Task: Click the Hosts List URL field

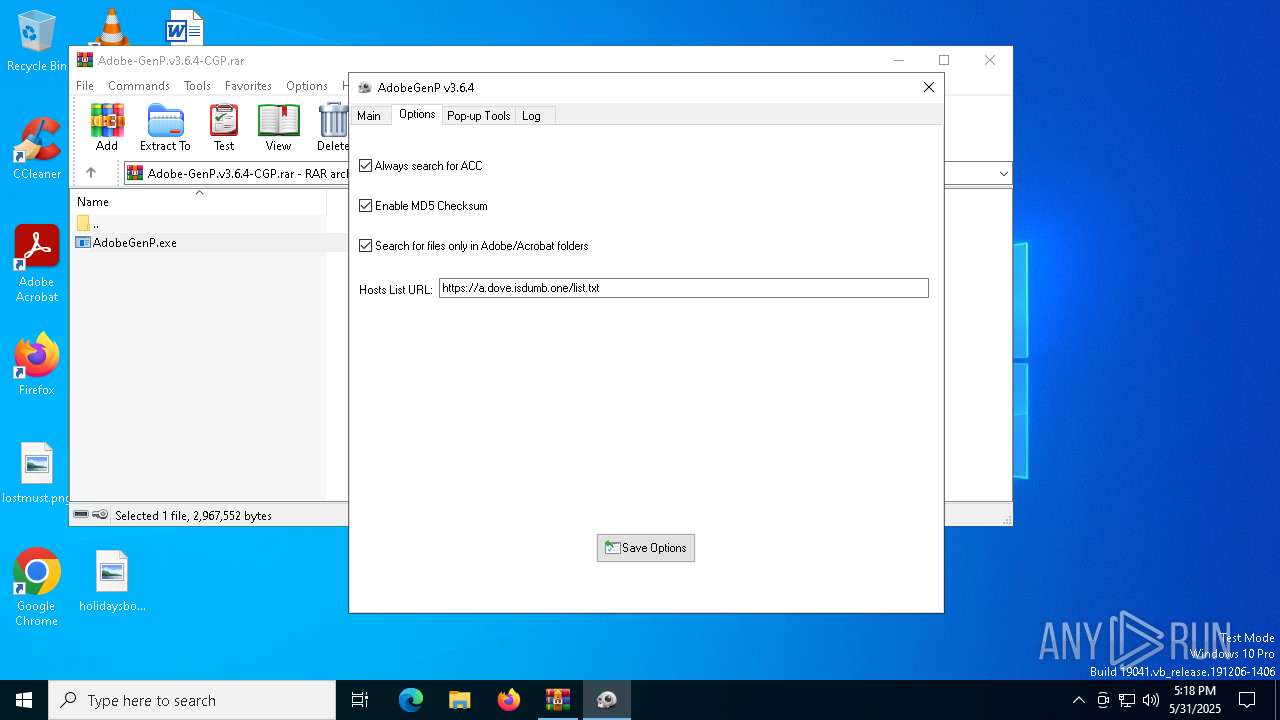Action: 684,288
